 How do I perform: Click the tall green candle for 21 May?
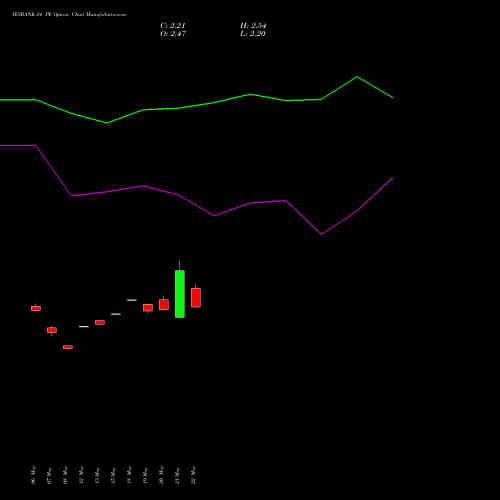point(180,294)
